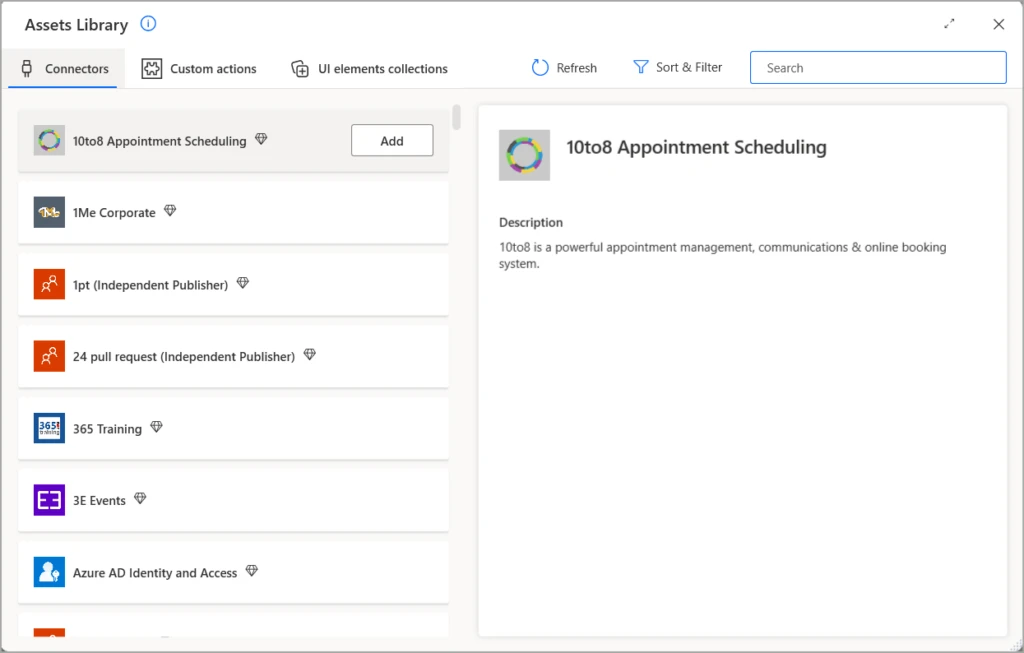Click into the Search field

878,68
